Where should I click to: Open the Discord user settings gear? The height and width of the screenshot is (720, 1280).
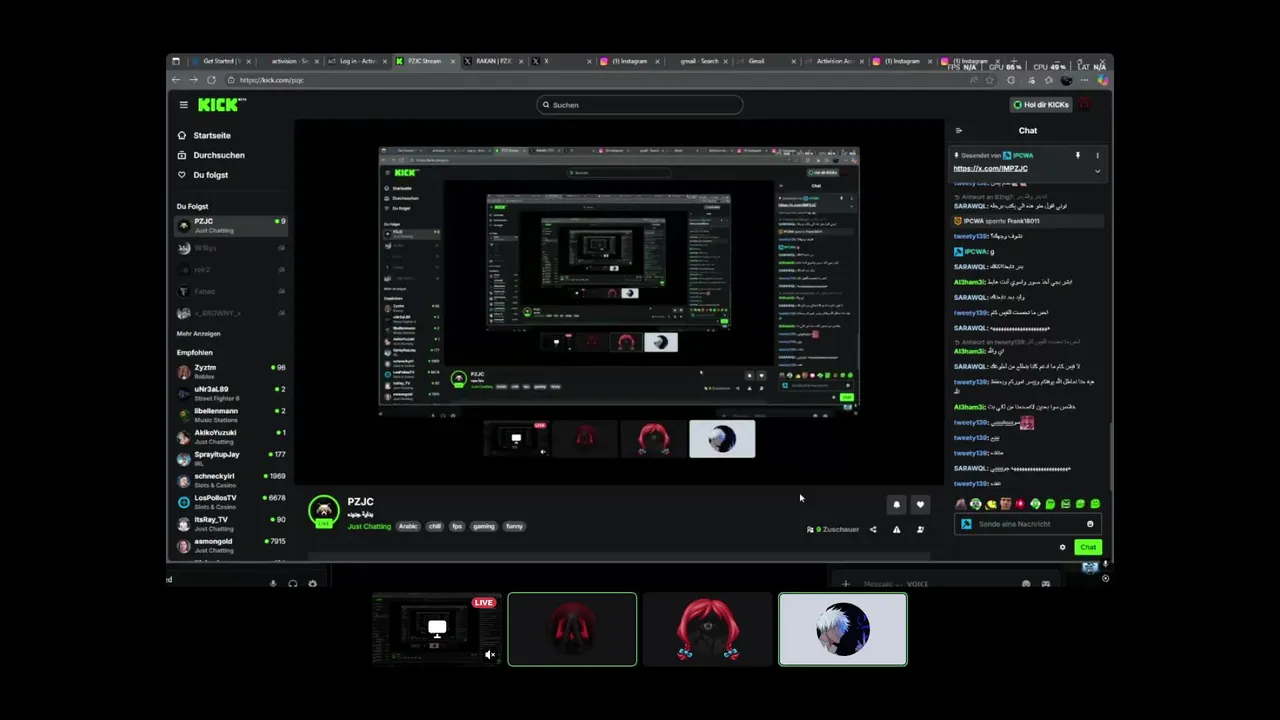click(x=313, y=583)
